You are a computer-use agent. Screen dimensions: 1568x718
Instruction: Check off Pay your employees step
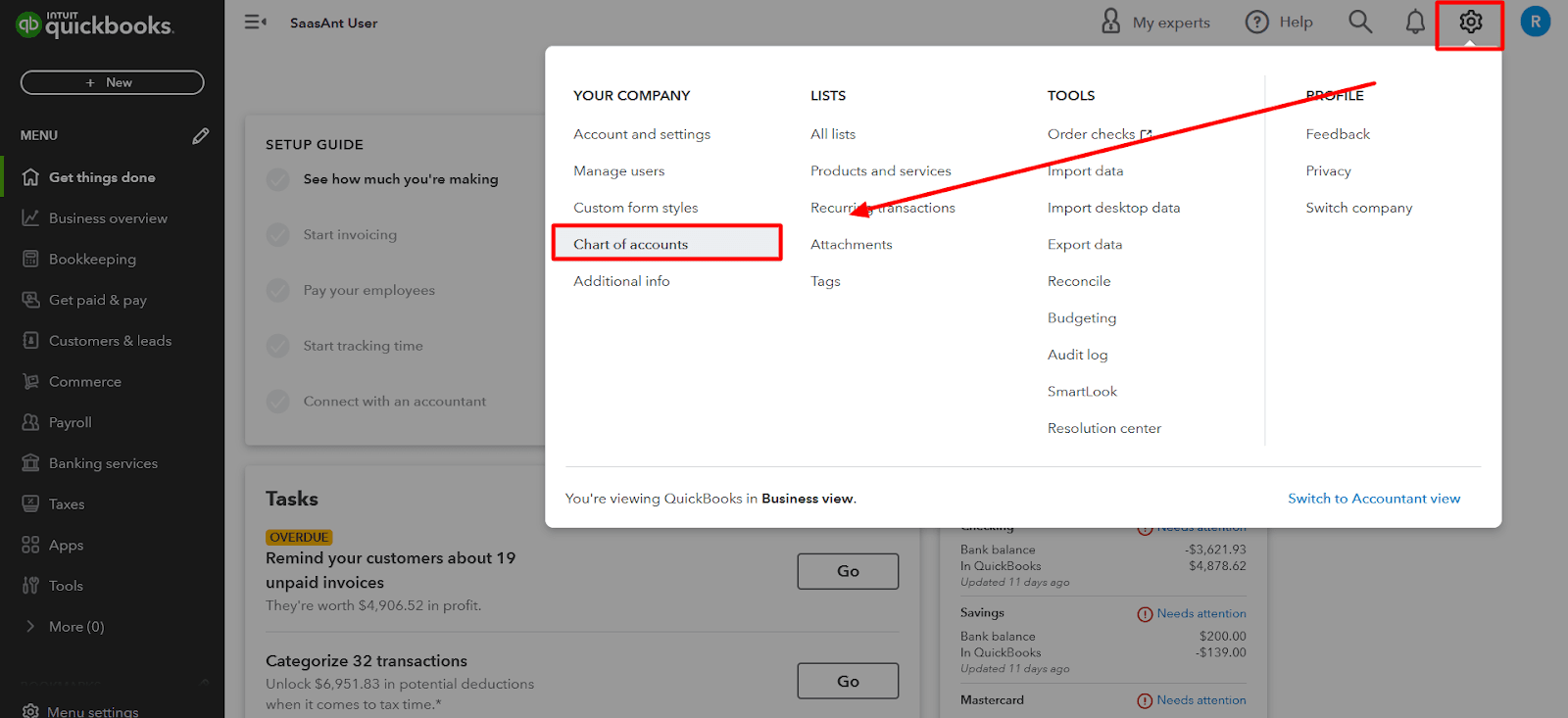(278, 290)
